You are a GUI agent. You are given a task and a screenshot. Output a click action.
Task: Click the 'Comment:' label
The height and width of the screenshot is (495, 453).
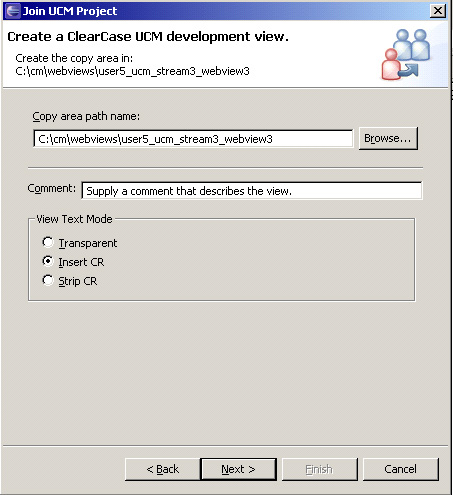tap(52, 188)
